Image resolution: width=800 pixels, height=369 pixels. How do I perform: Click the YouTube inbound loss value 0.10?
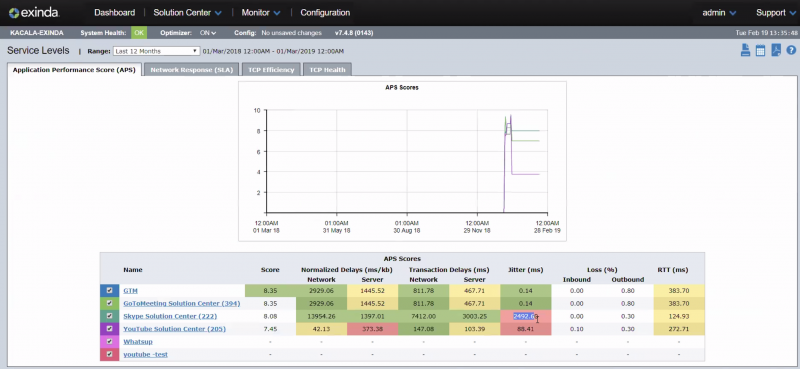point(576,329)
